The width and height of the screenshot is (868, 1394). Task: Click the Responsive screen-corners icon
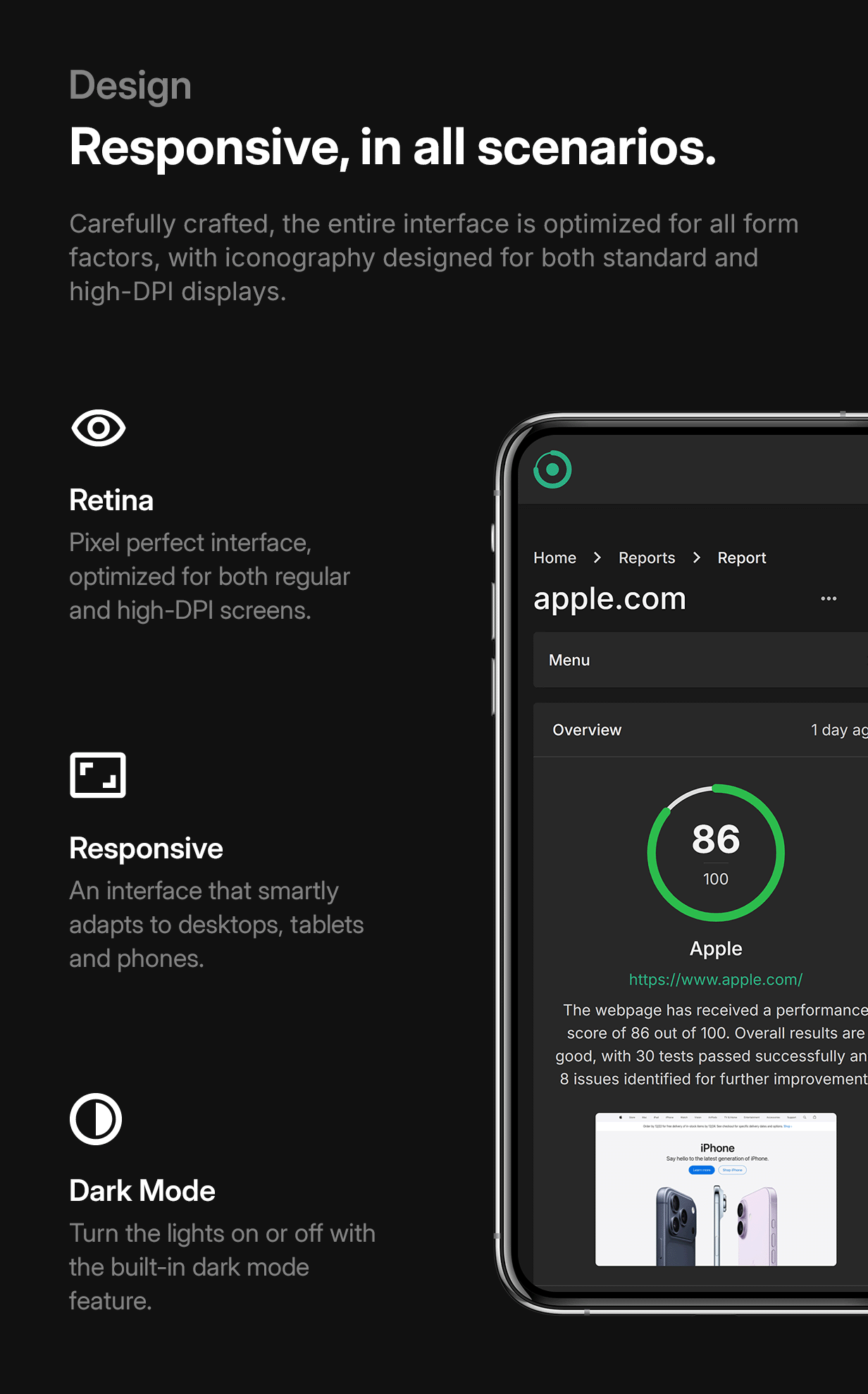pos(98,775)
